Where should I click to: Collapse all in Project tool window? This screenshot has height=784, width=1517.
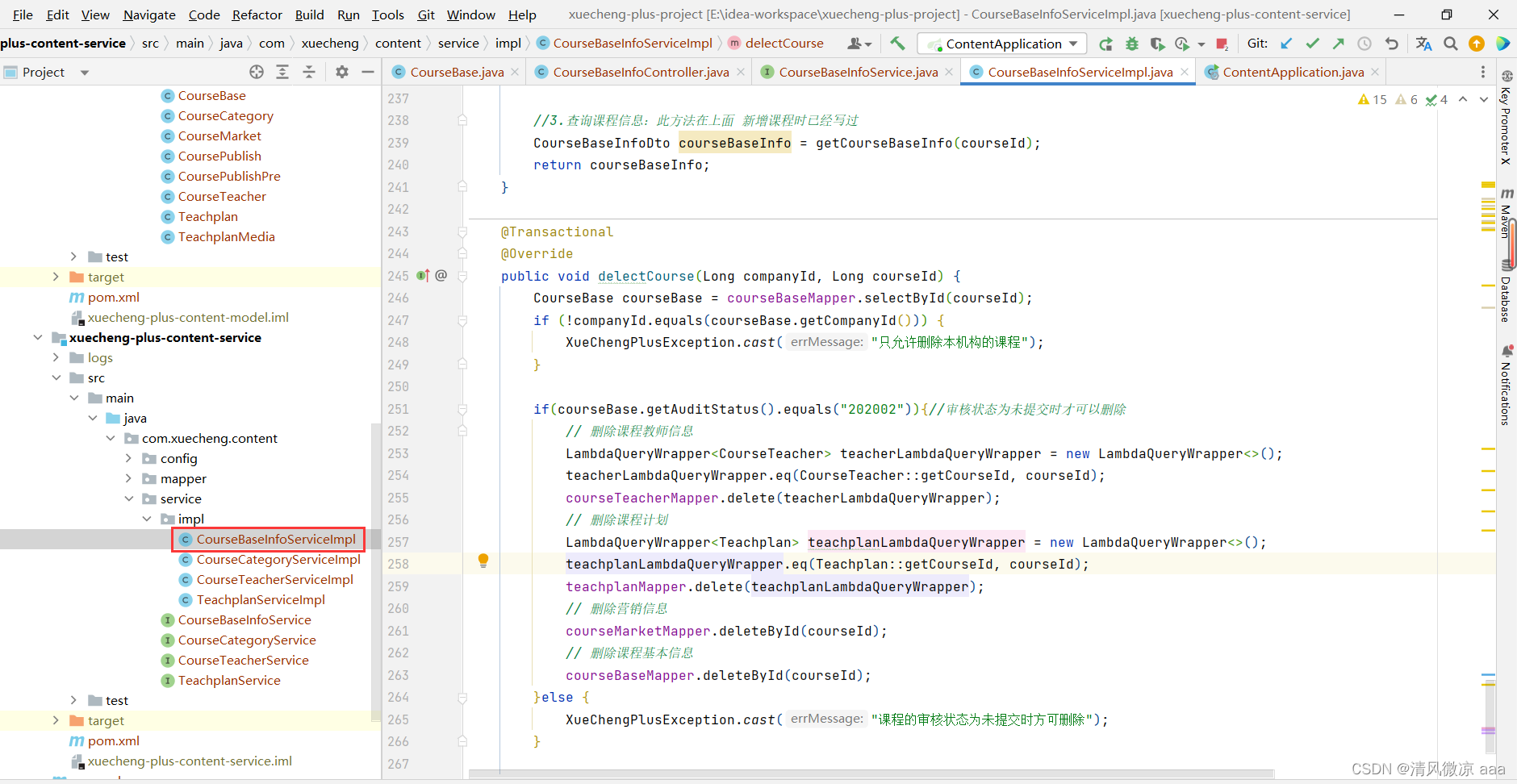point(309,72)
